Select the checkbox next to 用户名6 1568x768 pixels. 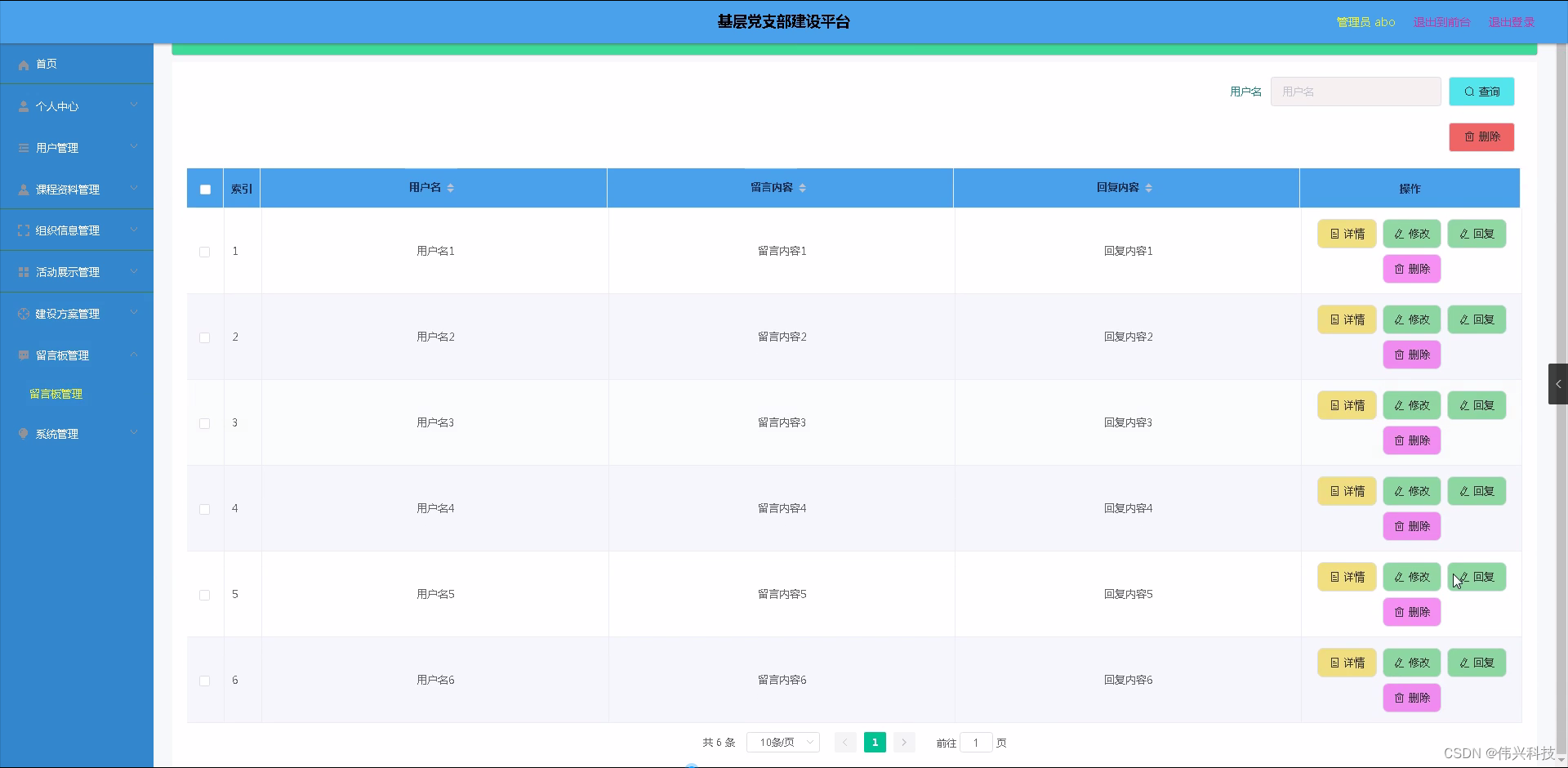pos(205,680)
